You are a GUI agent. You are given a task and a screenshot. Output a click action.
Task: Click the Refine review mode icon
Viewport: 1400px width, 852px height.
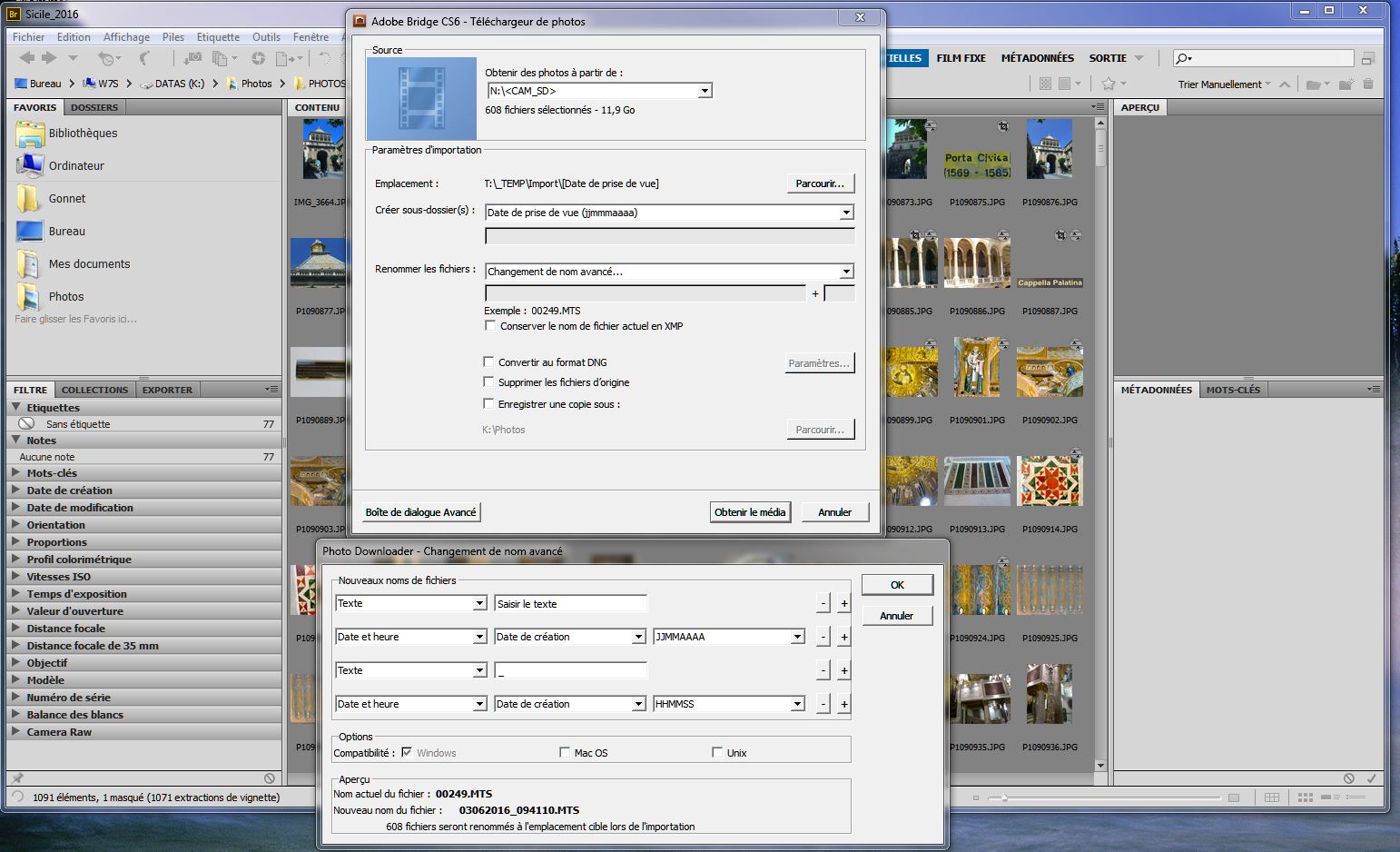tap(221, 58)
